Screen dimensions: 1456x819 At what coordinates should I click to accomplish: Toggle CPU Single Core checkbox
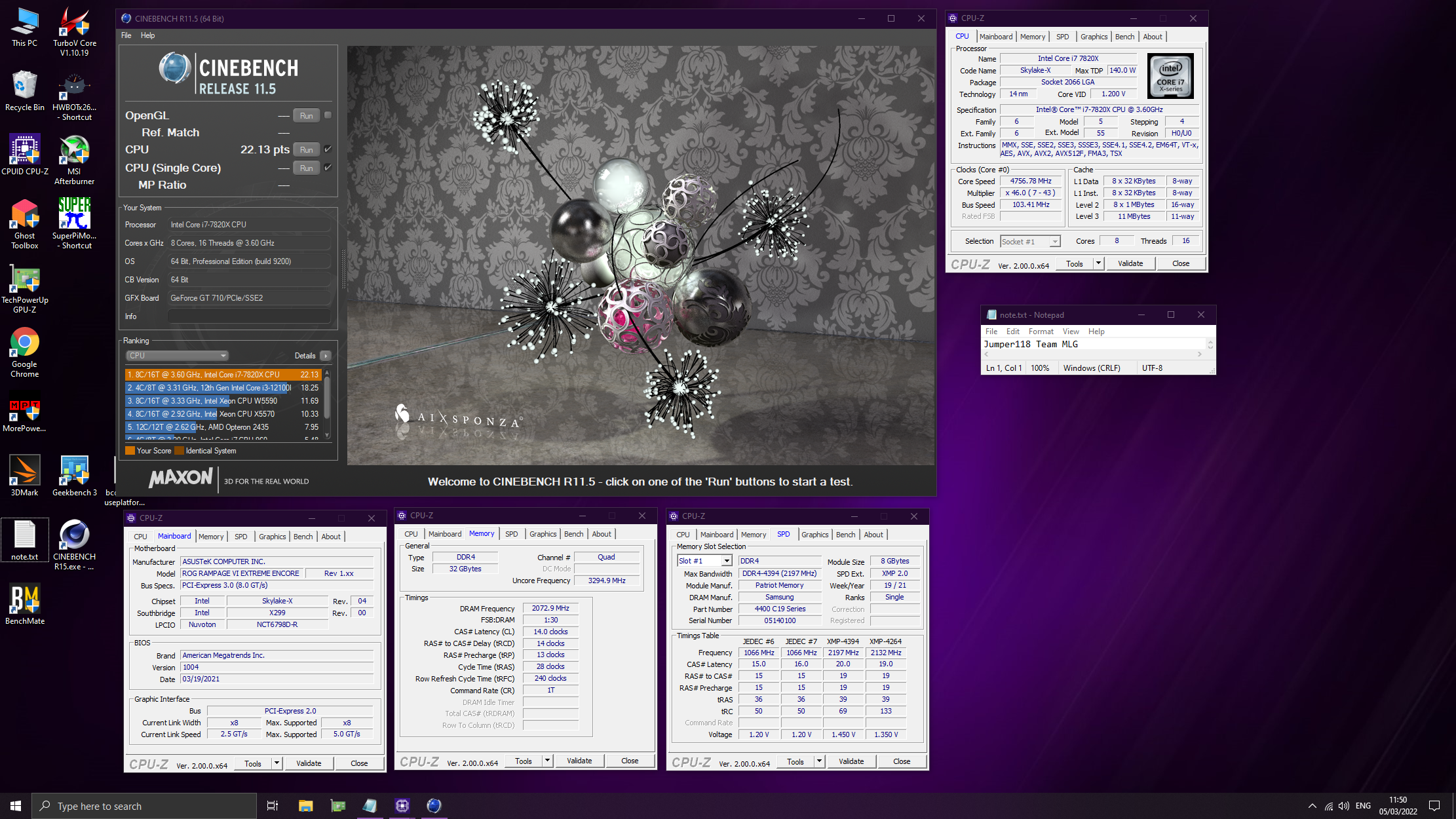(328, 168)
